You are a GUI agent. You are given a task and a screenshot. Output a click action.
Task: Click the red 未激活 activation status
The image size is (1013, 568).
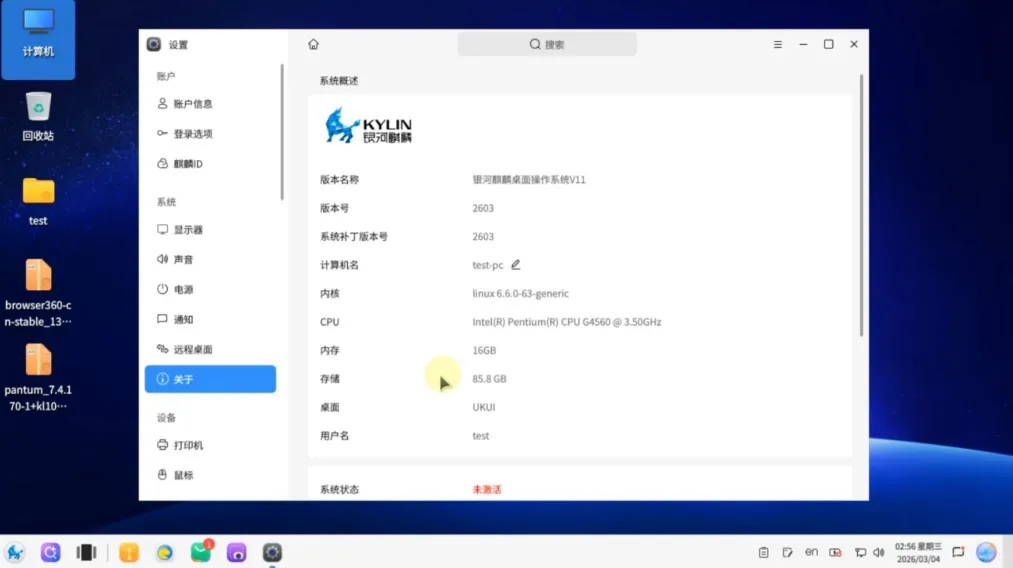coord(486,489)
